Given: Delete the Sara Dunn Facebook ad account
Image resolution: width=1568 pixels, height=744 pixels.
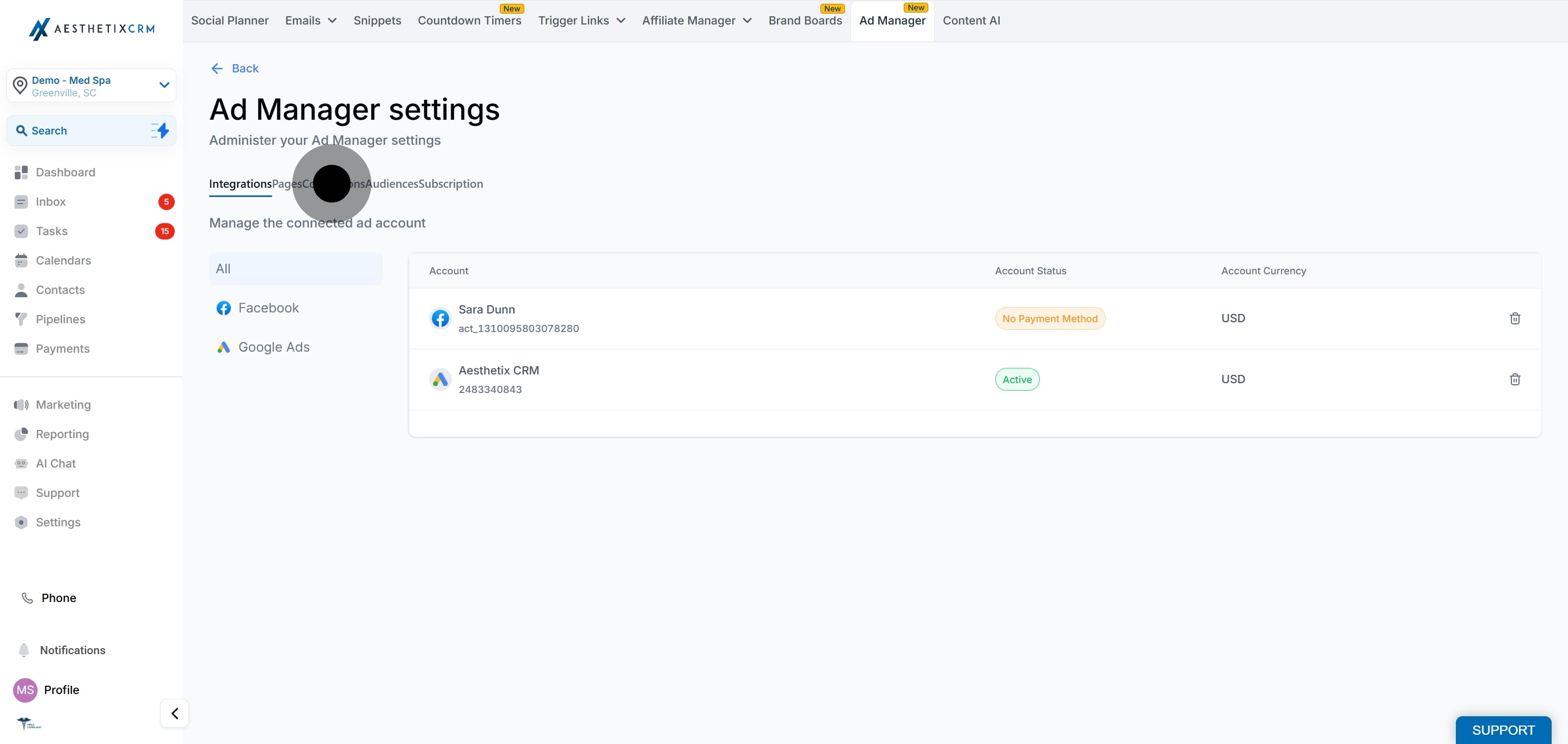Looking at the screenshot, I should click(1515, 318).
